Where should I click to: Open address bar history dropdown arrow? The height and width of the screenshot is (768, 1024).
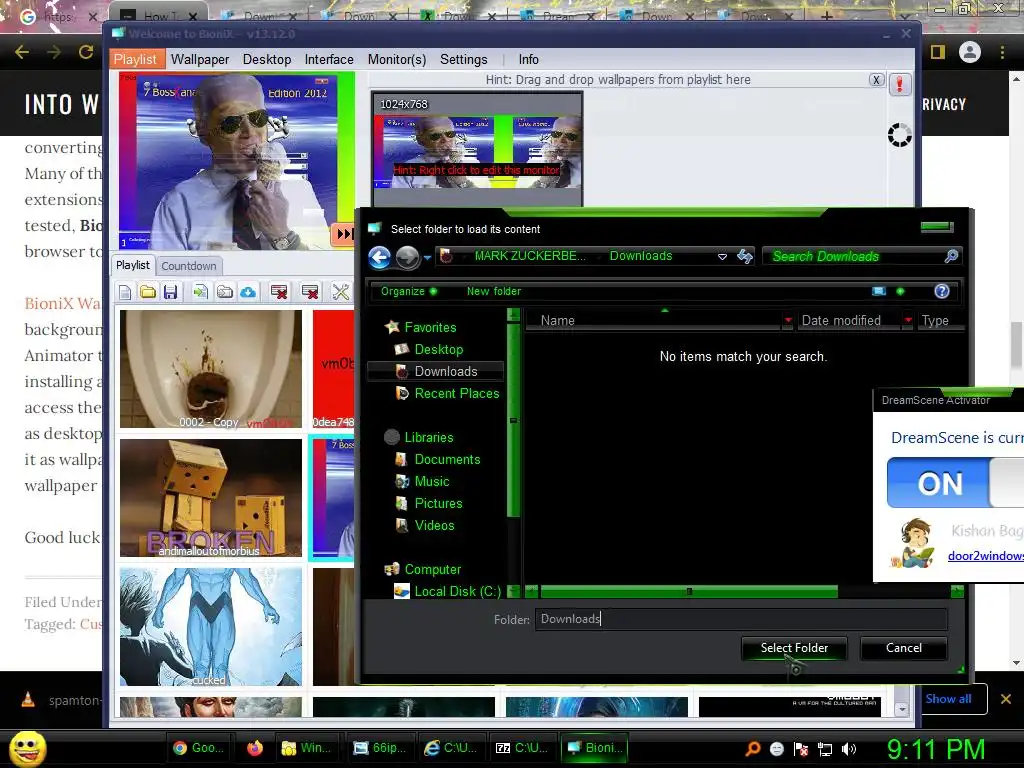(722, 257)
